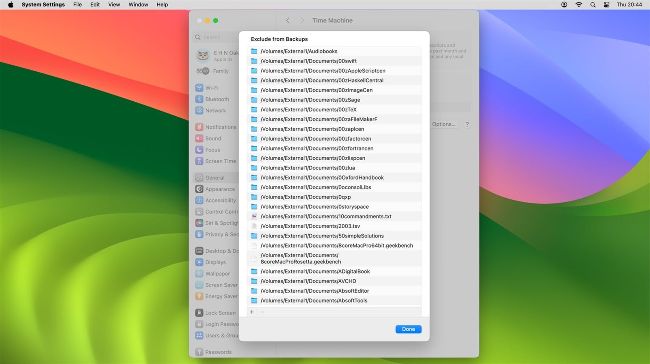Click the folder icon of the 0cpp entry
The height and width of the screenshot is (364, 650).
click(x=254, y=197)
